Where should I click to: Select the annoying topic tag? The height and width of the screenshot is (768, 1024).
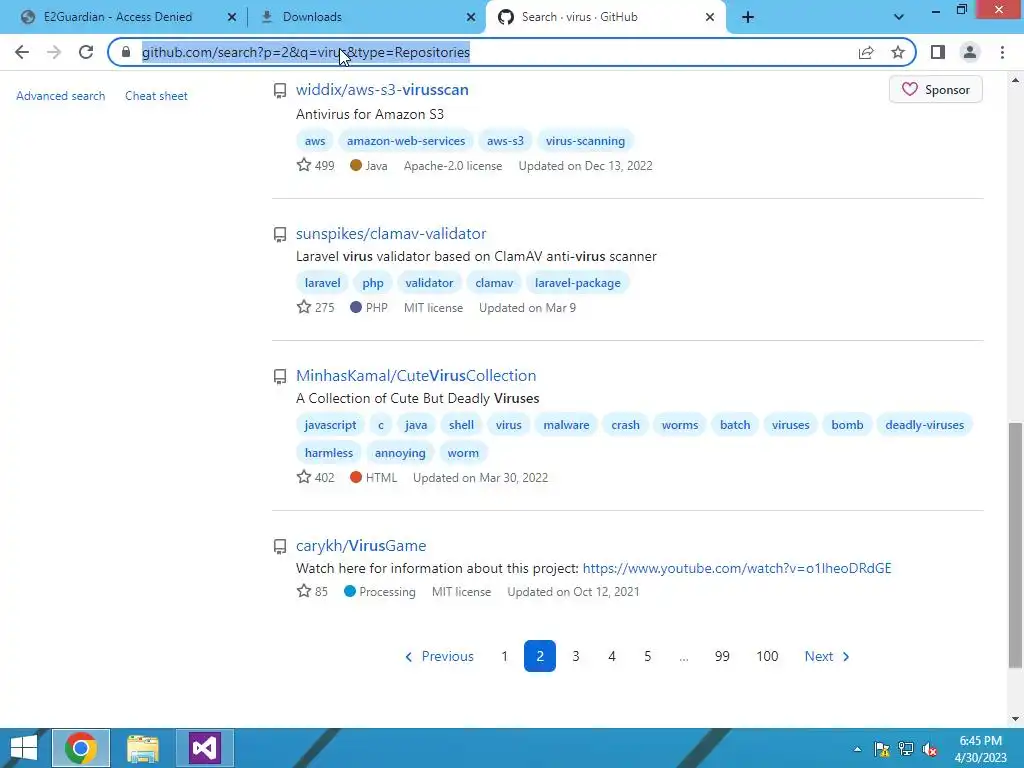[400, 453]
